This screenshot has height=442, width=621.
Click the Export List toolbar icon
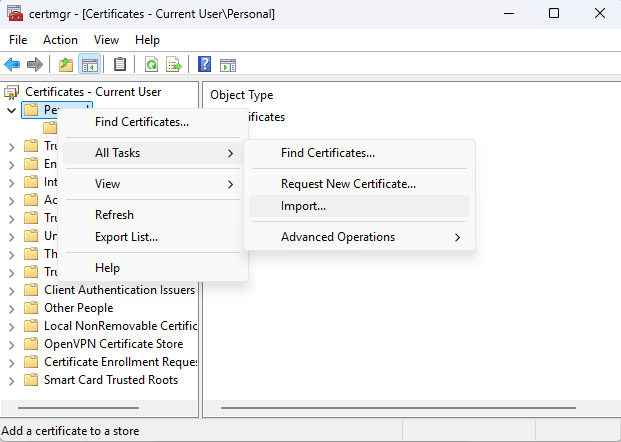click(174, 64)
